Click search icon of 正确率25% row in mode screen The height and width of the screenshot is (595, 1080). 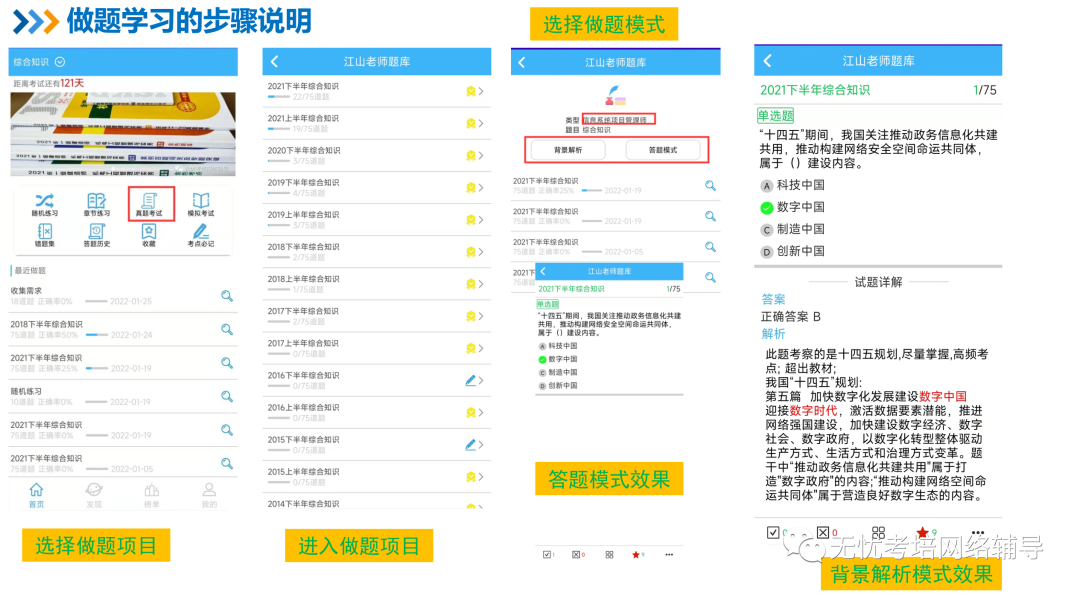710,186
